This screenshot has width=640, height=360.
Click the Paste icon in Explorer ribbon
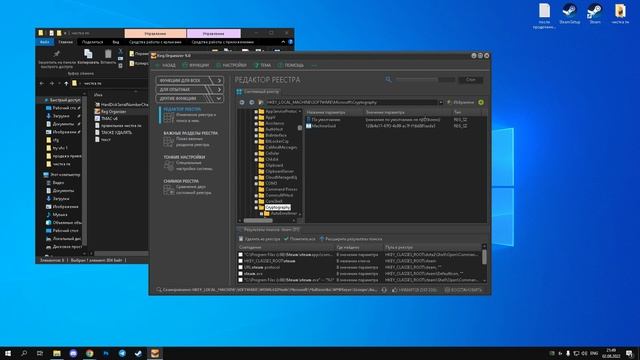(108, 53)
